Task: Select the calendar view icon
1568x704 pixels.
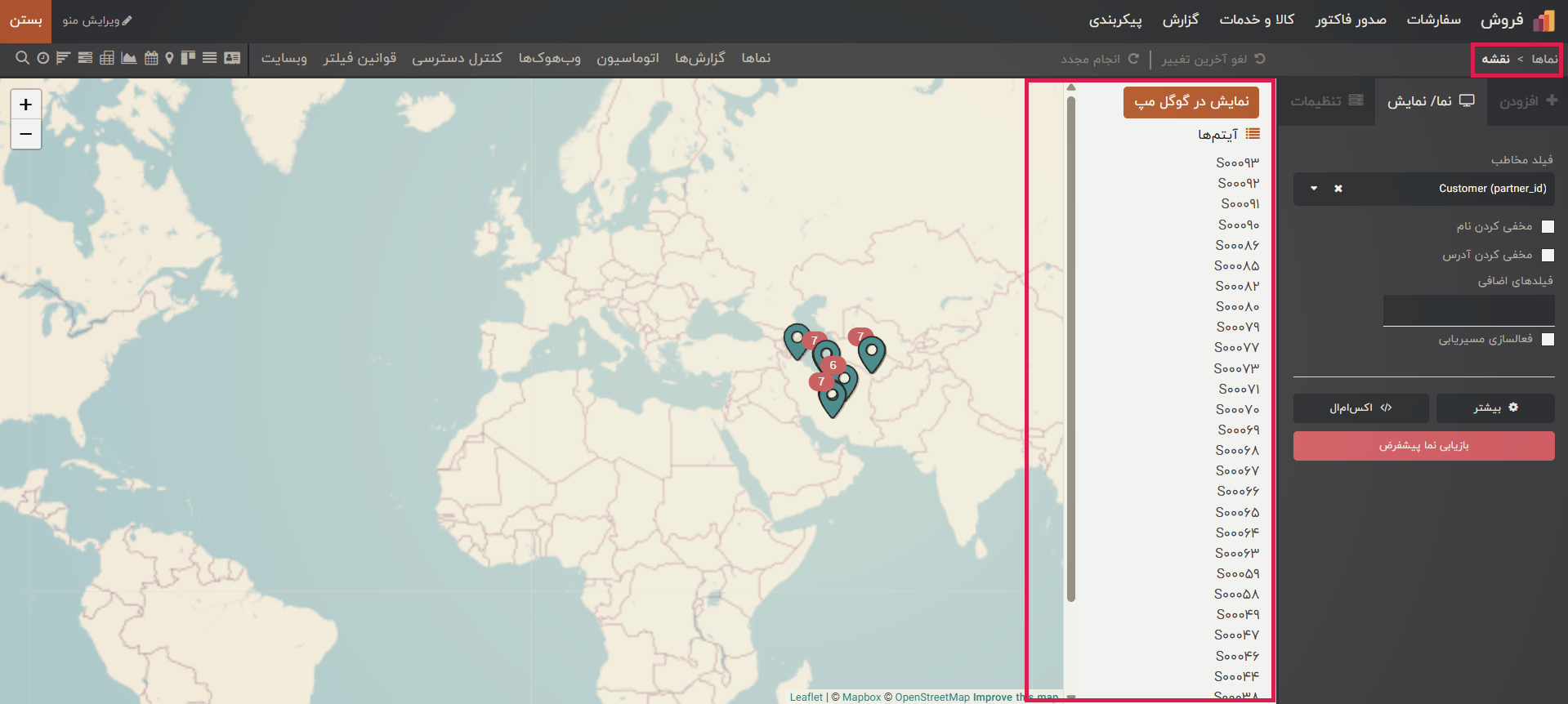Action: tap(151, 58)
